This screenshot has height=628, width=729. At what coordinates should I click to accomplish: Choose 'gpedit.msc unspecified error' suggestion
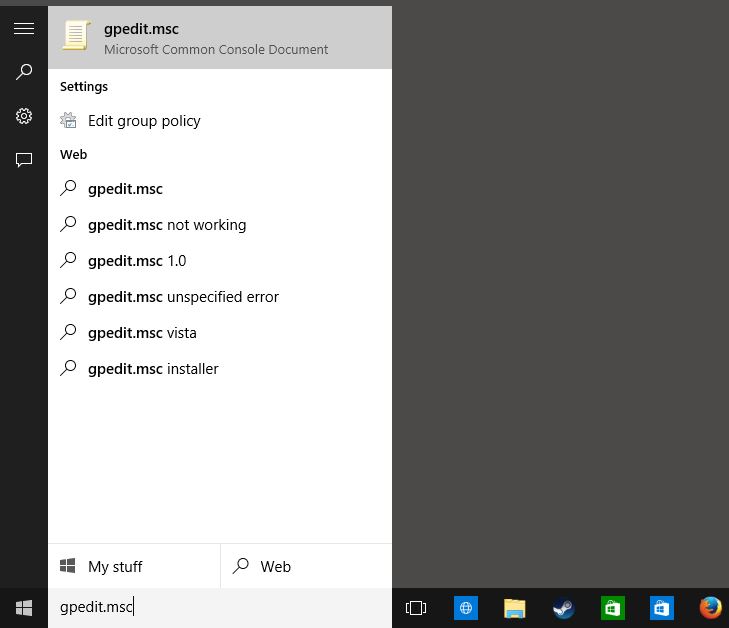(220, 297)
